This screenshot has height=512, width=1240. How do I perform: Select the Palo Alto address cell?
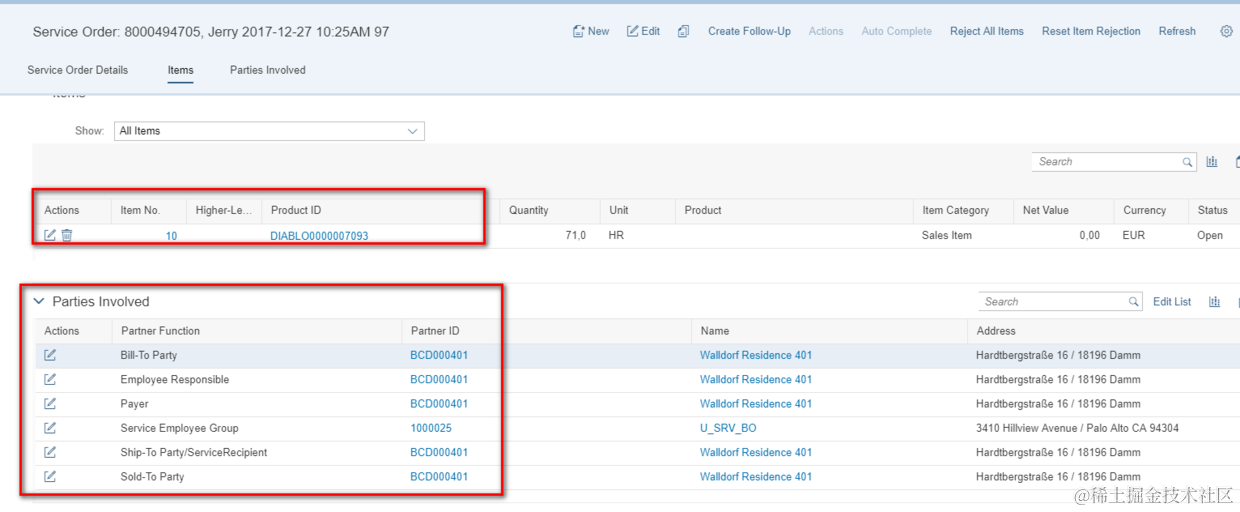pyautogui.click(x=1077, y=428)
